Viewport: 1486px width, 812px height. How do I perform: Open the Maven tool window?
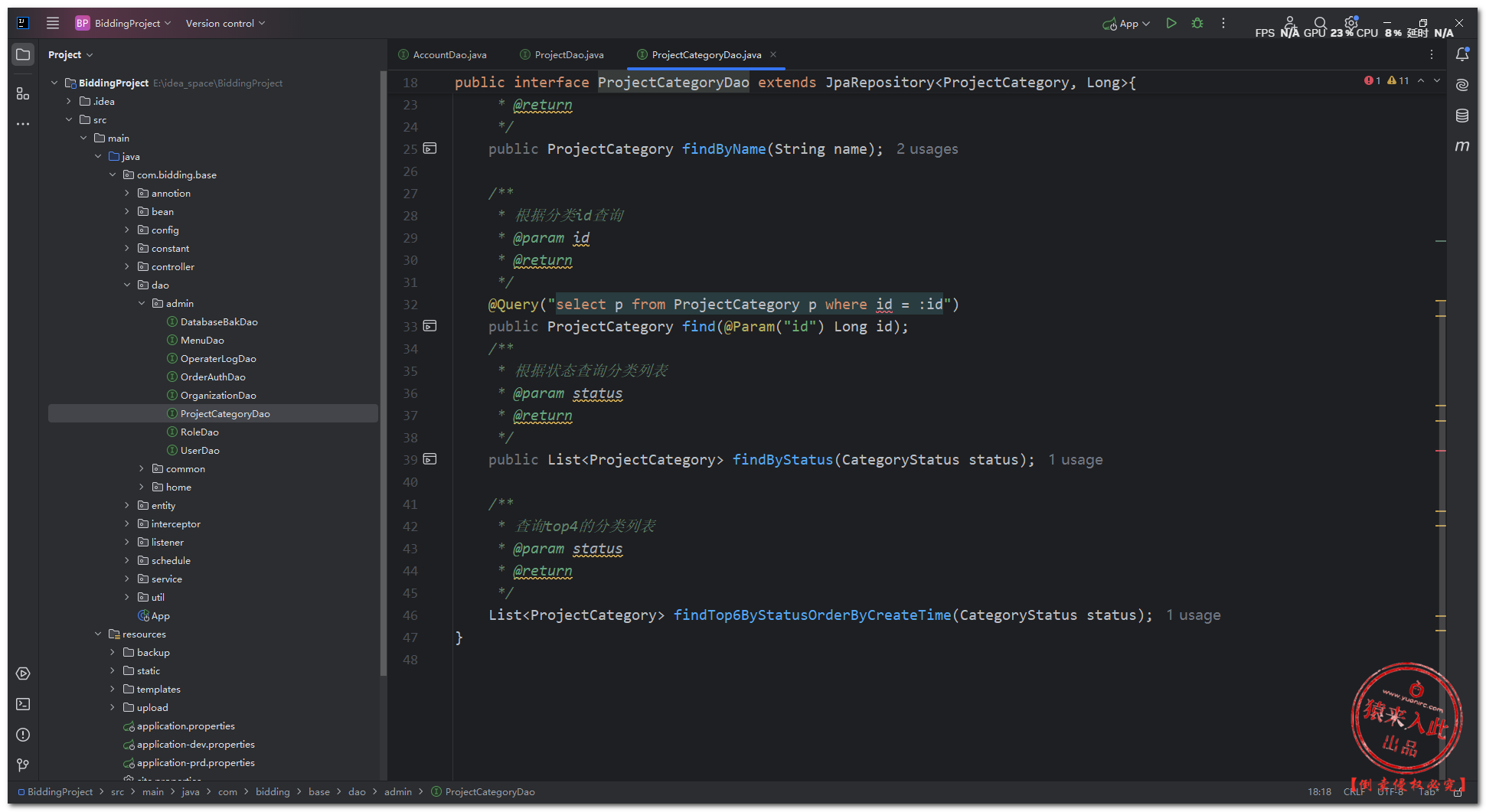(x=1462, y=145)
